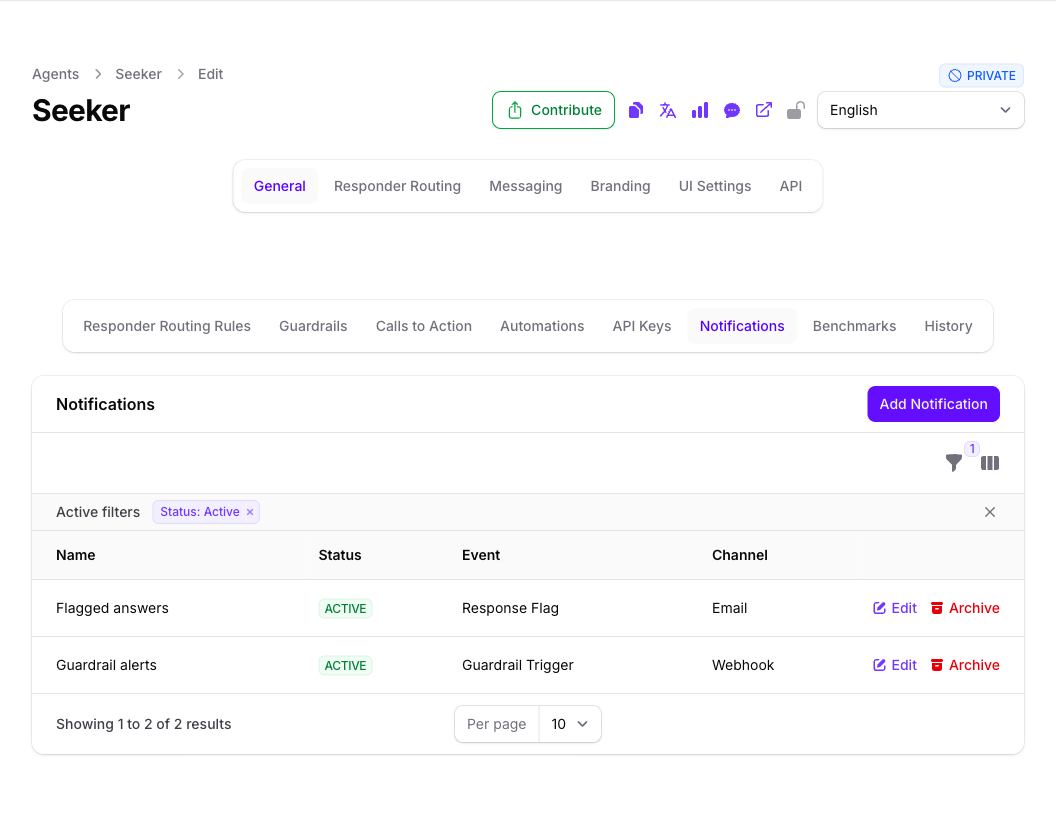Screen dimensions: 1056x818
Task: Click the Guardrail Trigger event cell
Action: pyautogui.click(x=517, y=665)
